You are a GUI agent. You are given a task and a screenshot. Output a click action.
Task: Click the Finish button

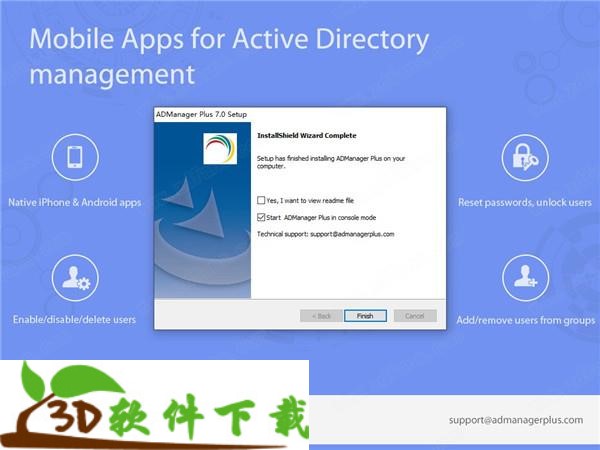365,316
